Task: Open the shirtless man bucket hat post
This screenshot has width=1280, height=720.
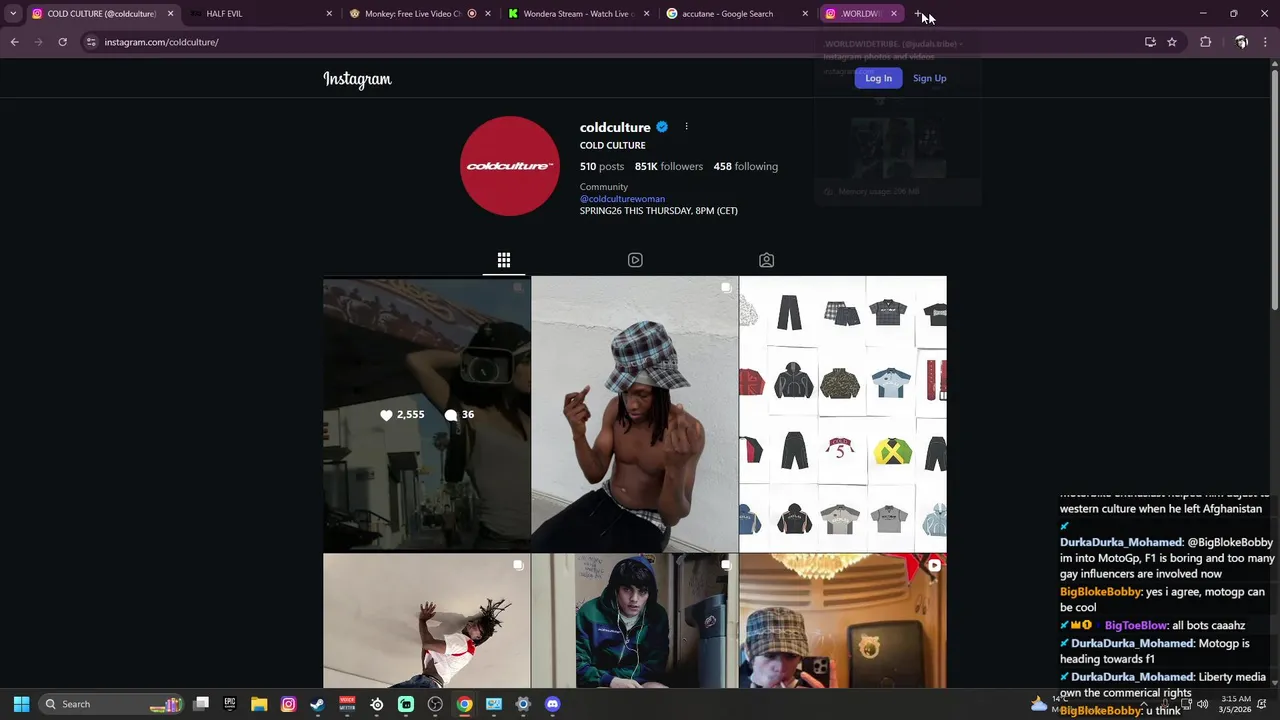Action: (x=635, y=414)
